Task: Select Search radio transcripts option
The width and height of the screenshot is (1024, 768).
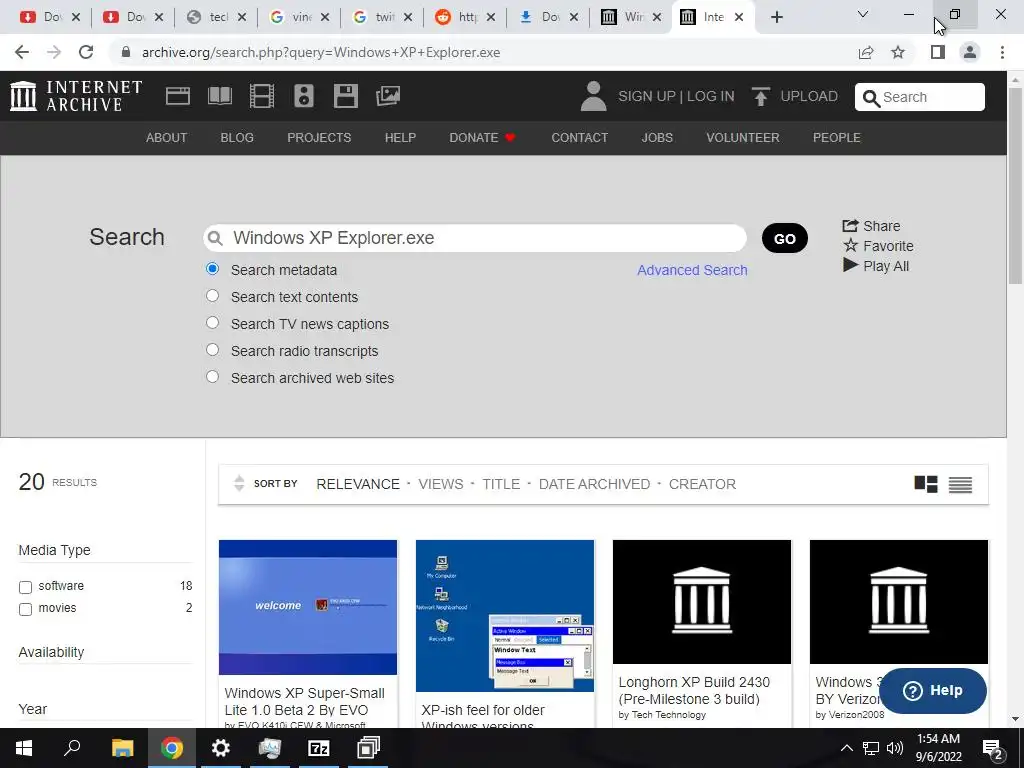Action: click(x=212, y=349)
